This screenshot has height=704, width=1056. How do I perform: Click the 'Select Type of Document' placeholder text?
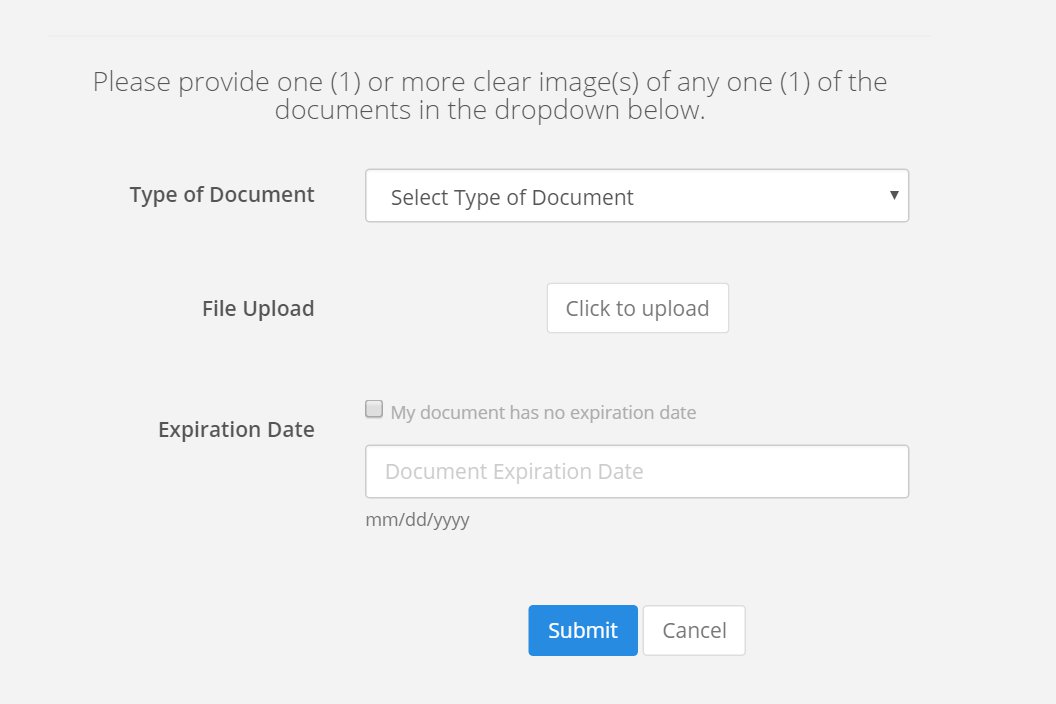512,197
